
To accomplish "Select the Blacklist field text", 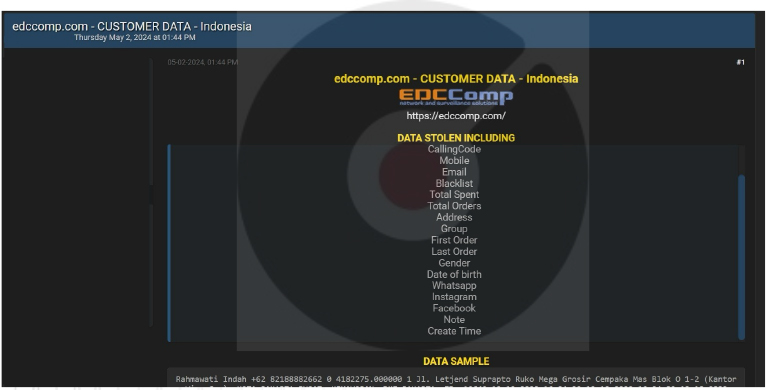I will click(x=454, y=183).
